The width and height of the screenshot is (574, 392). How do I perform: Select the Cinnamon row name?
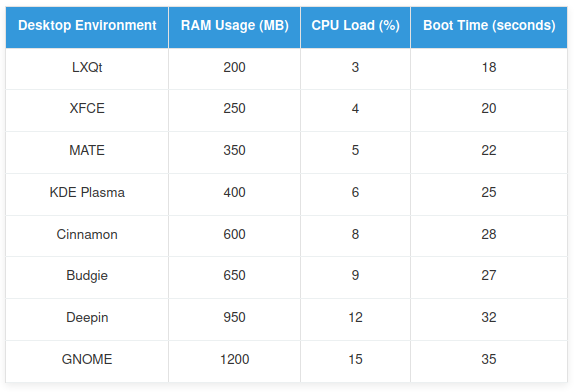coord(87,235)
